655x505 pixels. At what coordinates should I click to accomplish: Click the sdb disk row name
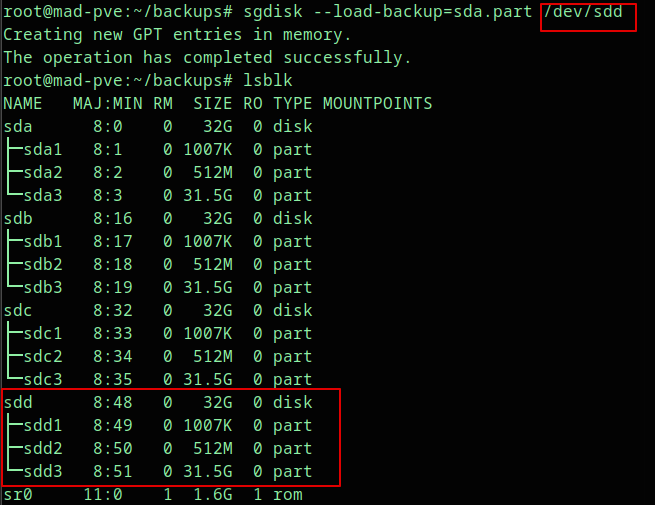point(18,218)
